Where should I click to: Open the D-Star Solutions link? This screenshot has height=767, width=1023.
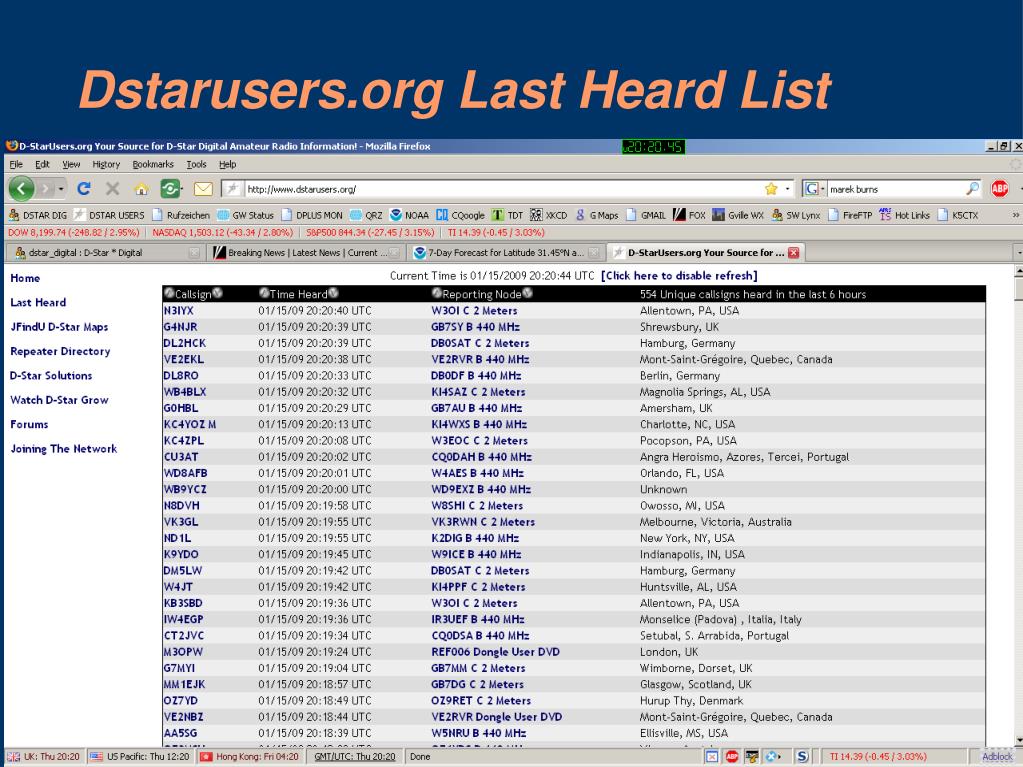point(51,376)
